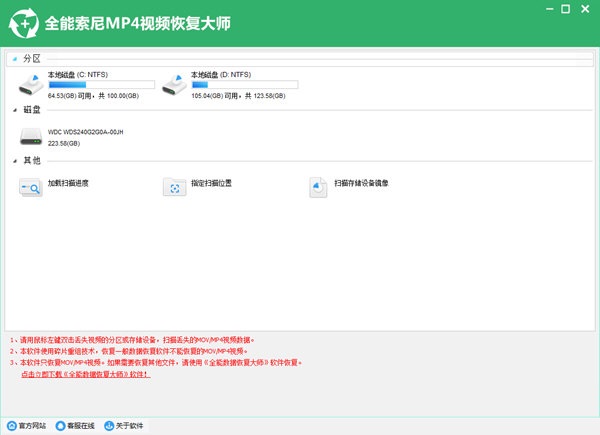Screen dimensions: 600x435
Task: Click C: drive usage bar
Action: pyautogui.click(x=101, y=85)
